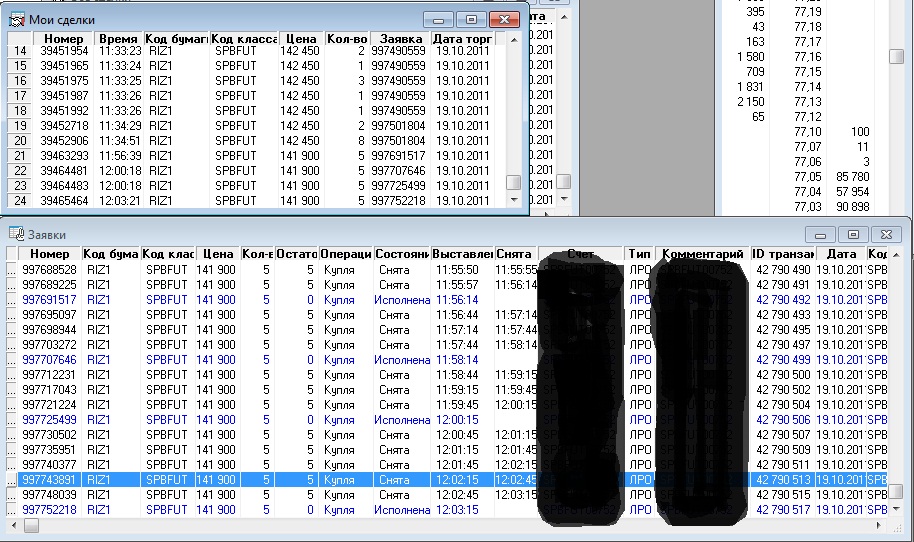The height and width of the screenshot is (542, 914).
Task: Maximize the Заявки window
Action: tap(853, 234)
